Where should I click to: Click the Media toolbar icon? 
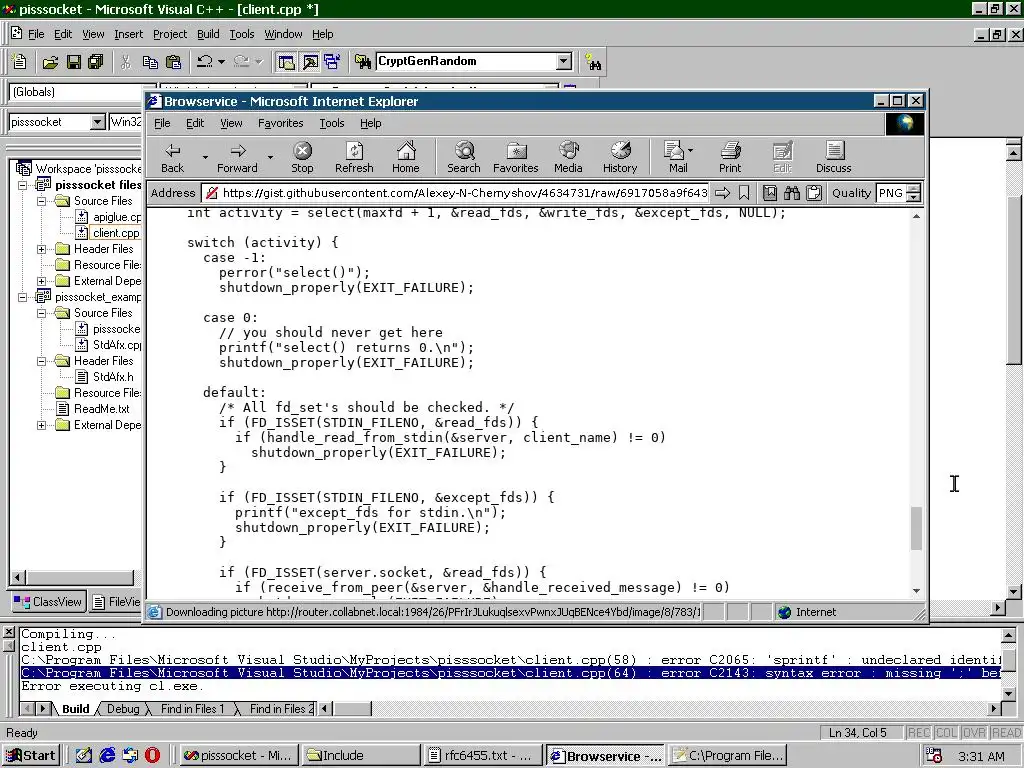(x=568, y=157)
